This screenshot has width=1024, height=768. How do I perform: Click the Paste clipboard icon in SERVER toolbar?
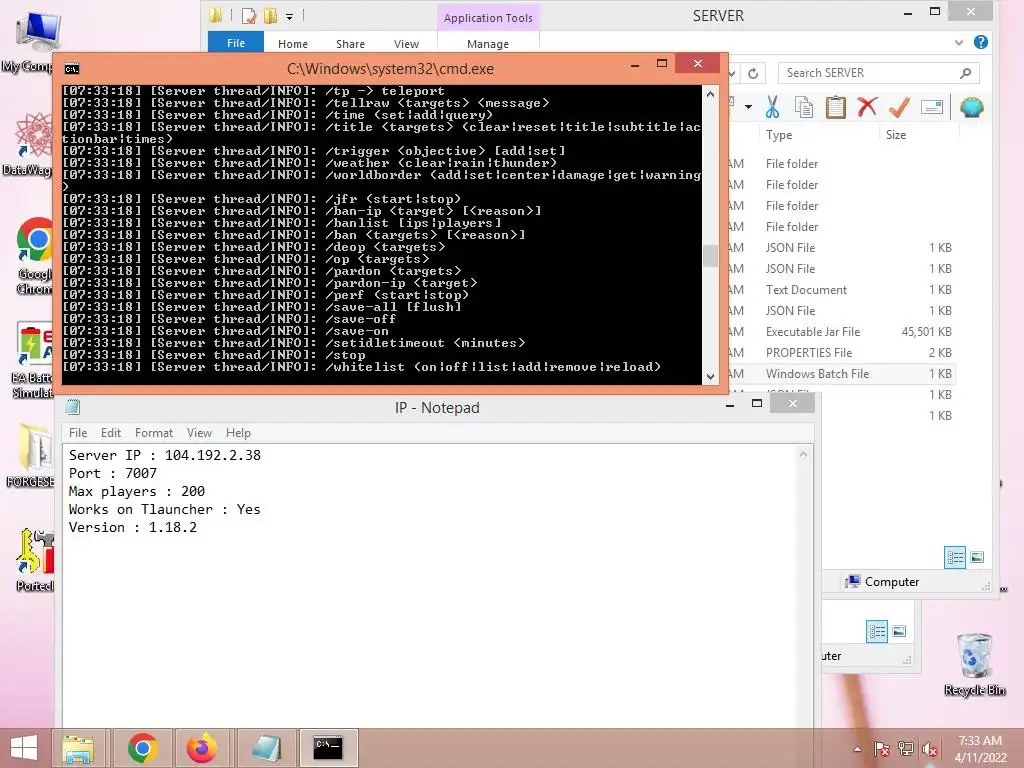click(835, 107)
